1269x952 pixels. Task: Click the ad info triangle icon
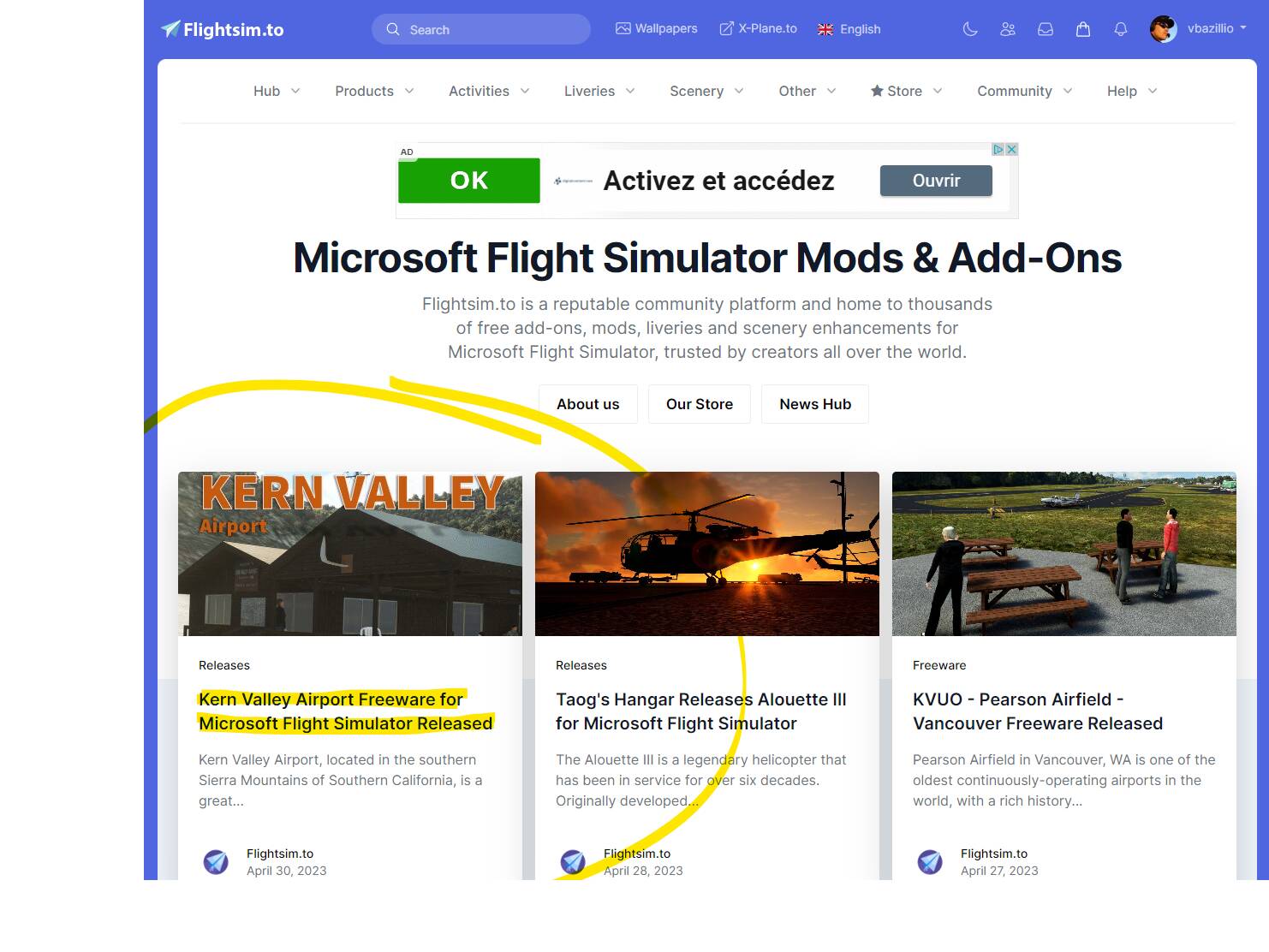tap(998, 149)
